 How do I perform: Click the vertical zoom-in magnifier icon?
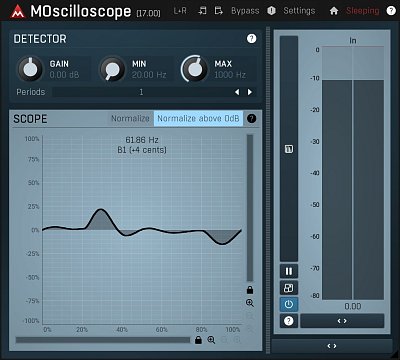pos(250,303)
